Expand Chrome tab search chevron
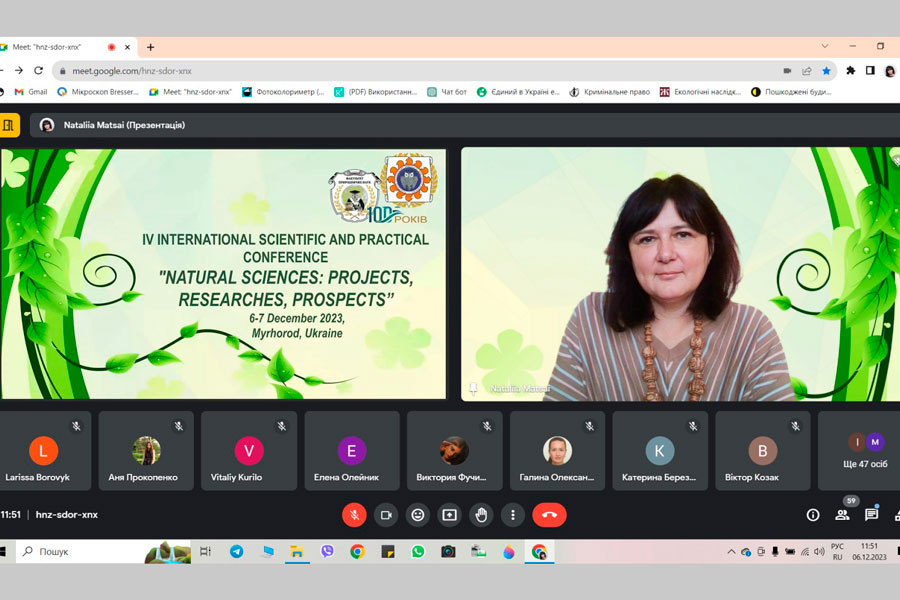The image size is (900, 600). pos(825,46)
